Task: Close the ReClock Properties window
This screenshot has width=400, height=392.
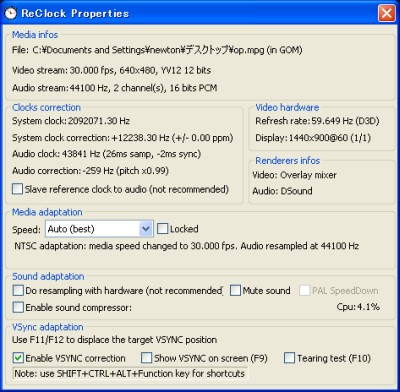Action: coord(387,13)
